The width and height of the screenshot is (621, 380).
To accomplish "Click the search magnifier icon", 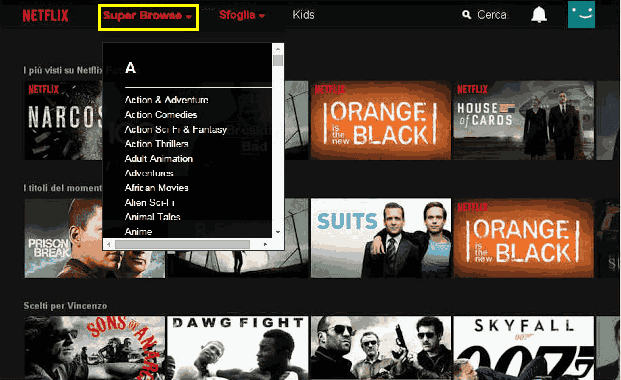I will 467,15.
